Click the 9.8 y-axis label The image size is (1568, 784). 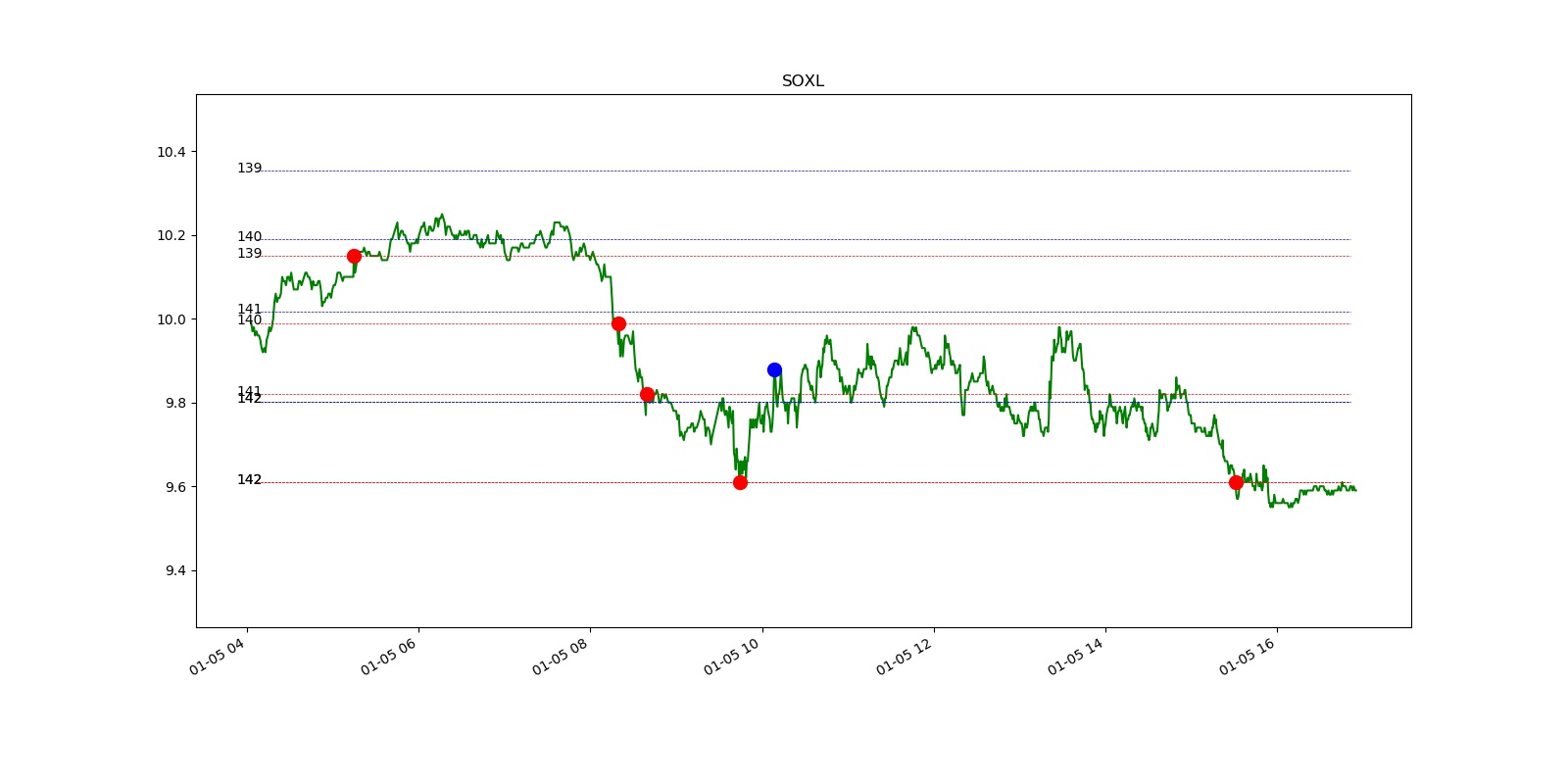(174, 403)
